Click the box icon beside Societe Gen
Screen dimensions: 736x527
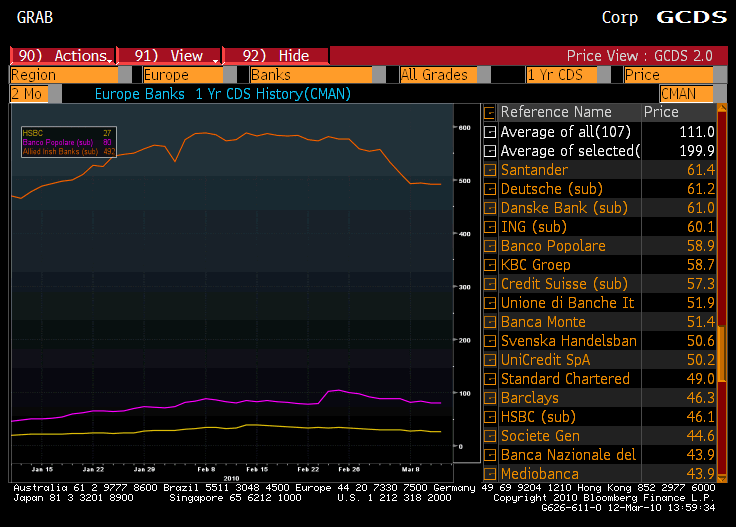pos(490,436)
